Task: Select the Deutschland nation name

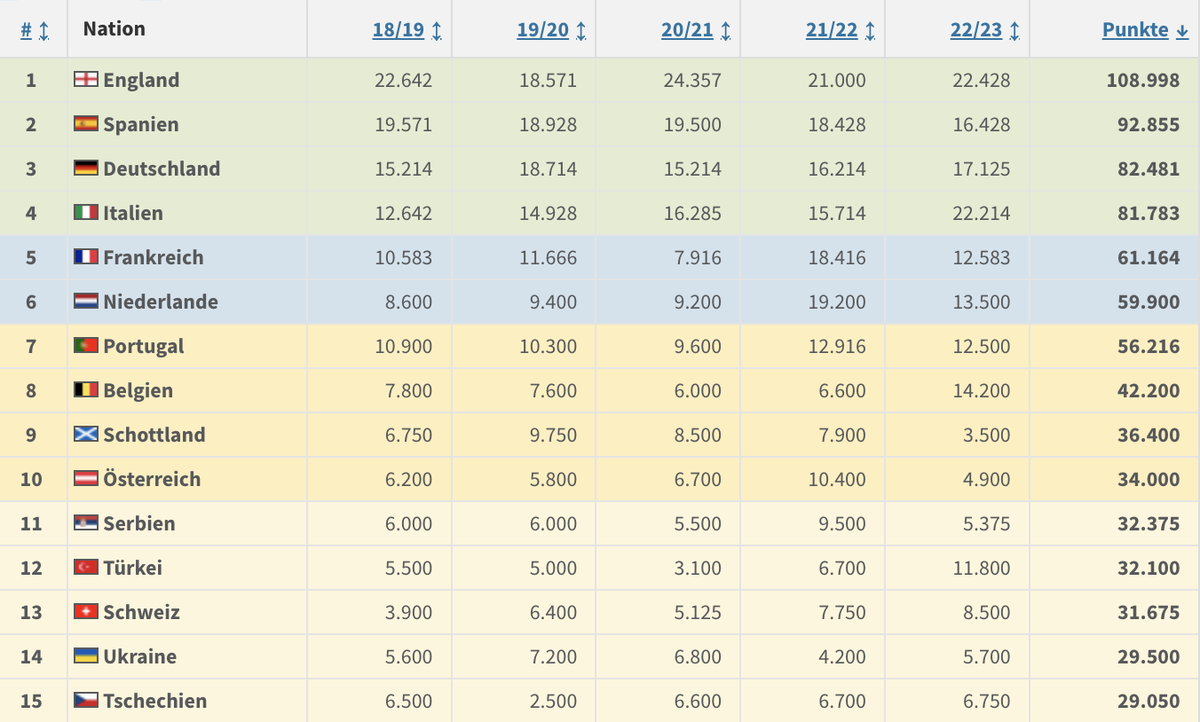Action: [x=162, y=168]
